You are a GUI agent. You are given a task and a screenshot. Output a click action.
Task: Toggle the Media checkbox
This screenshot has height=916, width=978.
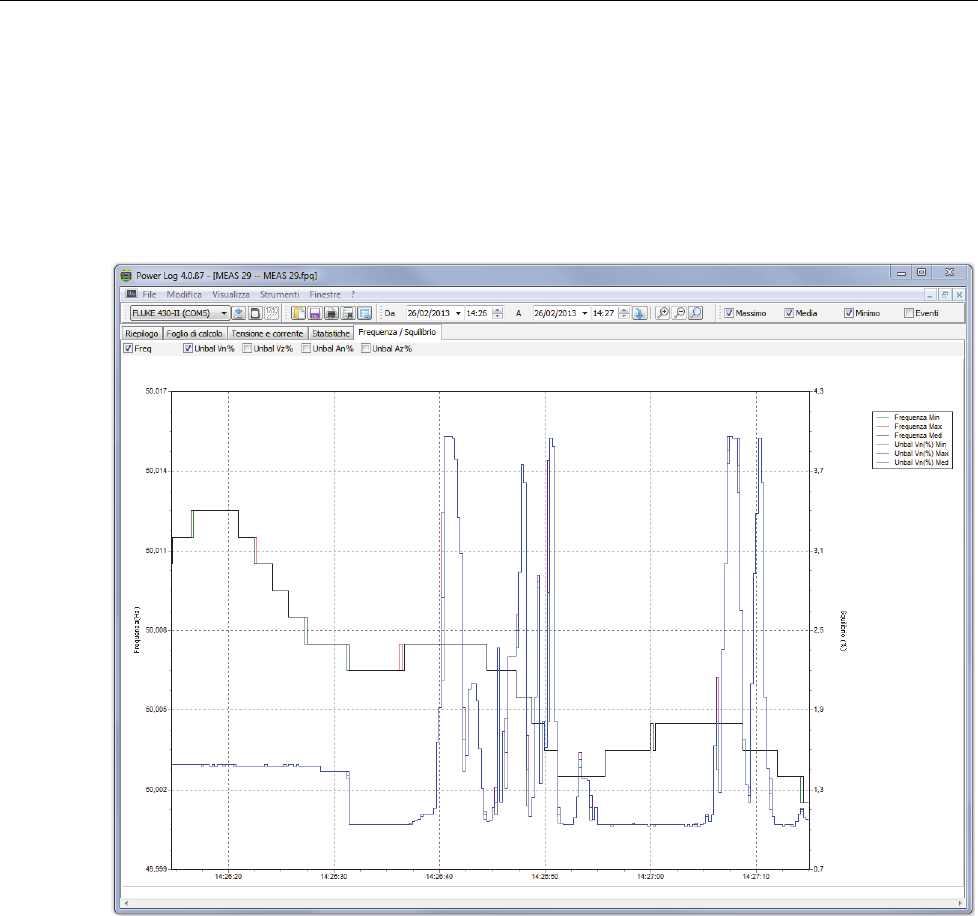point(789,313)
